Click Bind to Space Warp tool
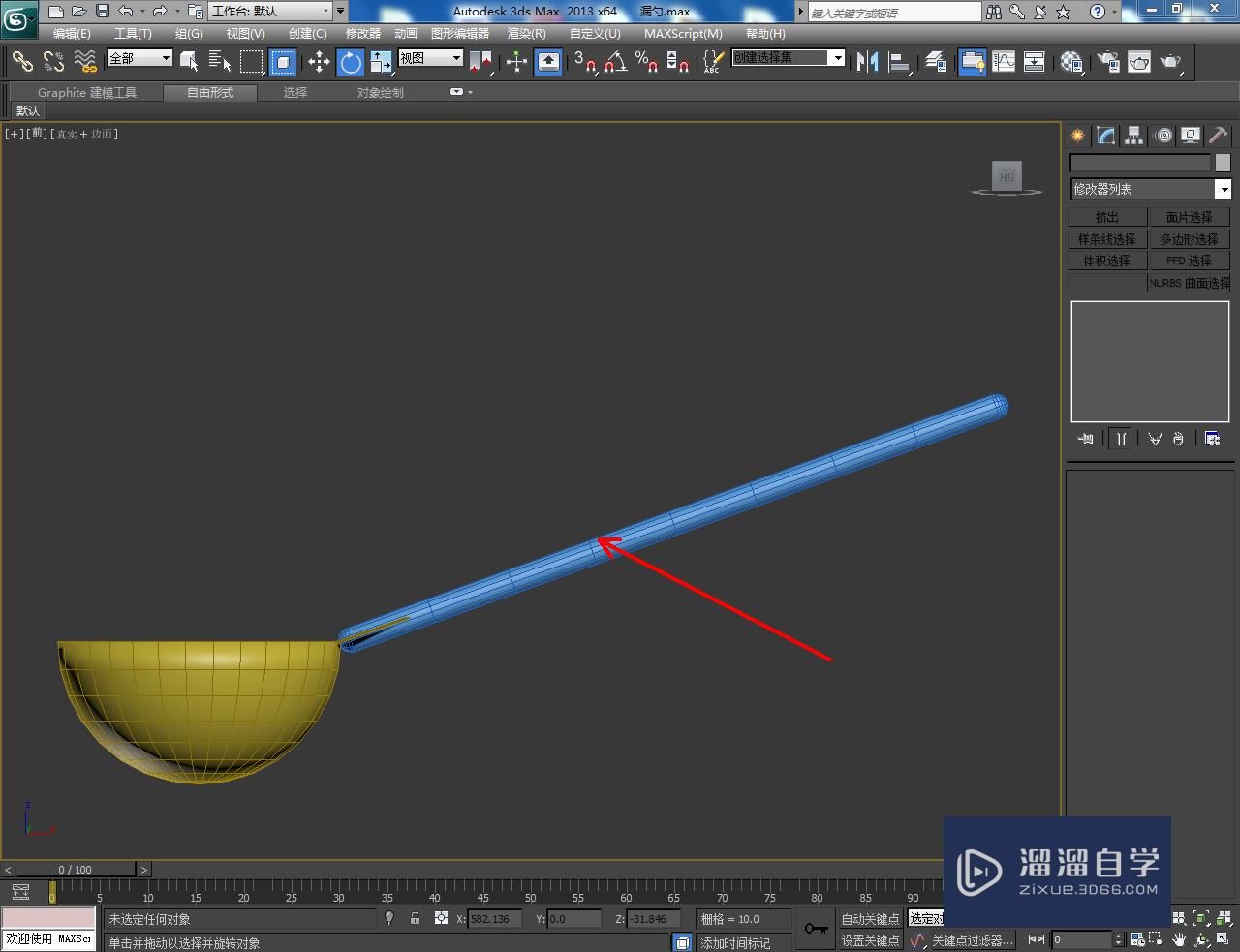This screenshot has width=1240, height=952. click(x=85, y=62)
